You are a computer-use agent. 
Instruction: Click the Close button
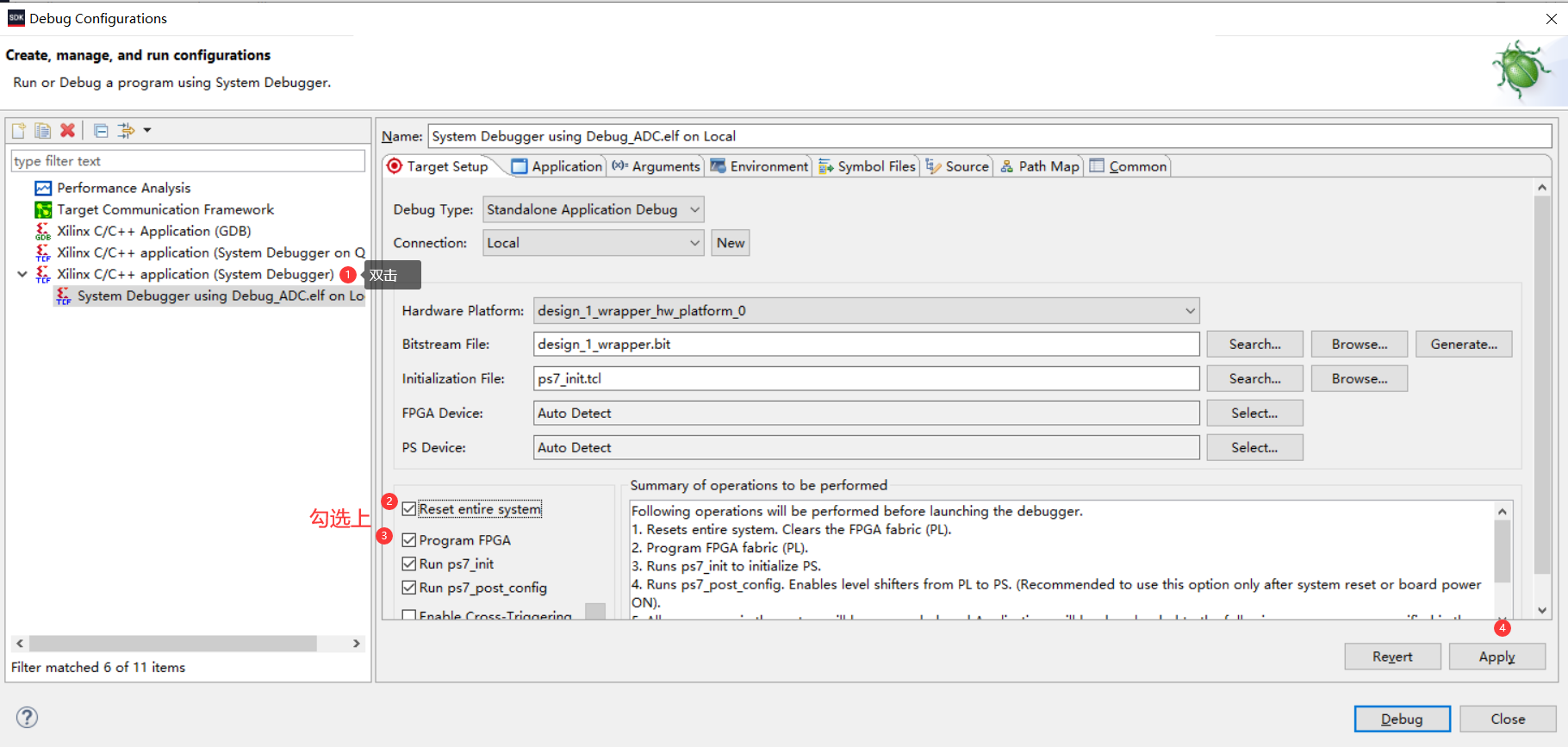(x=1508, y=719)
